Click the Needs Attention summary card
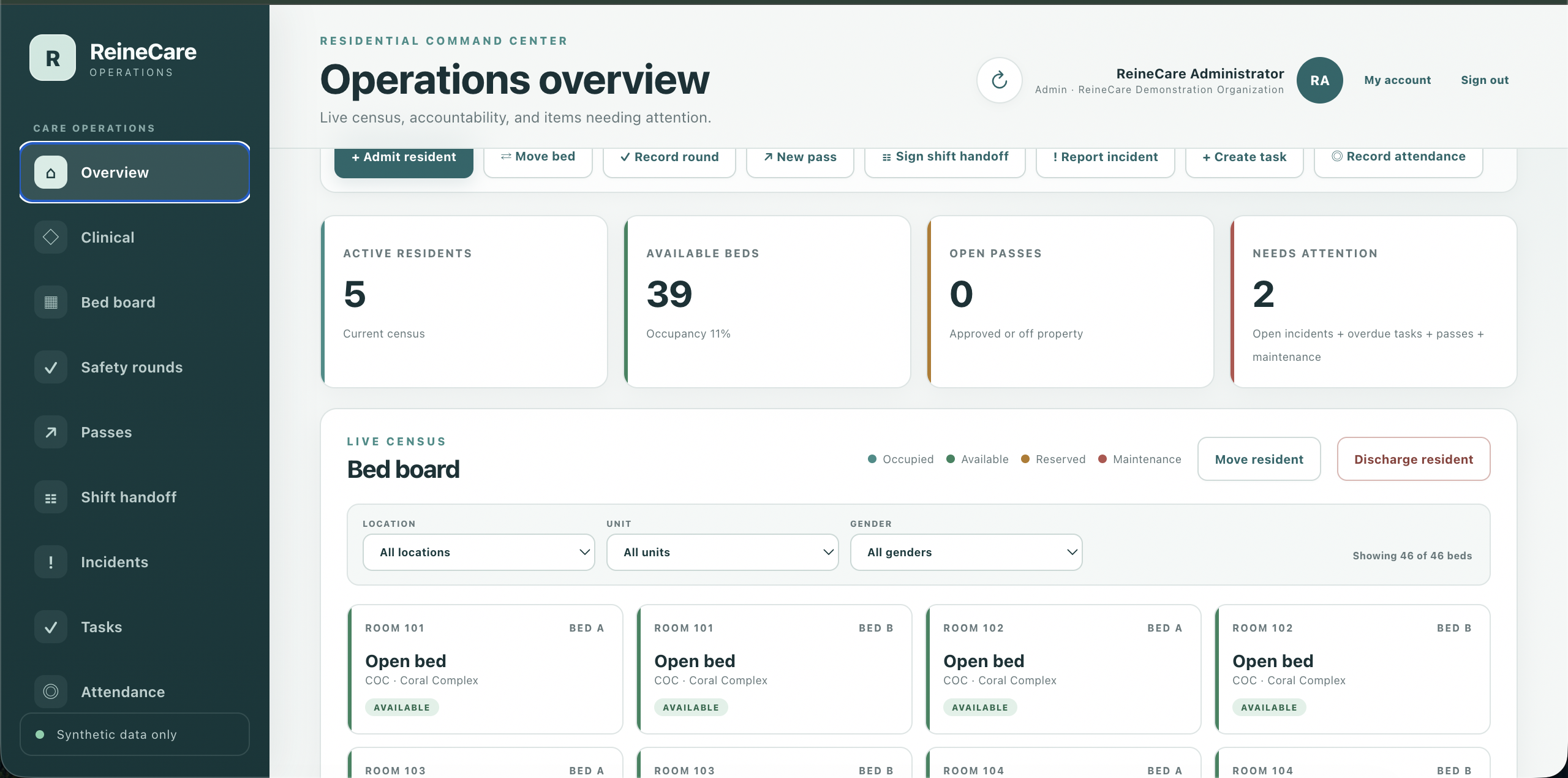The width and height of the screenshot is (1568, 778). coord(1373,301)
